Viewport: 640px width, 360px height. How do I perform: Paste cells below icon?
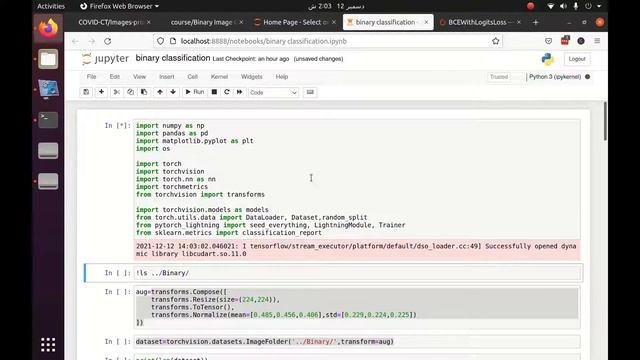pos(144,92)
